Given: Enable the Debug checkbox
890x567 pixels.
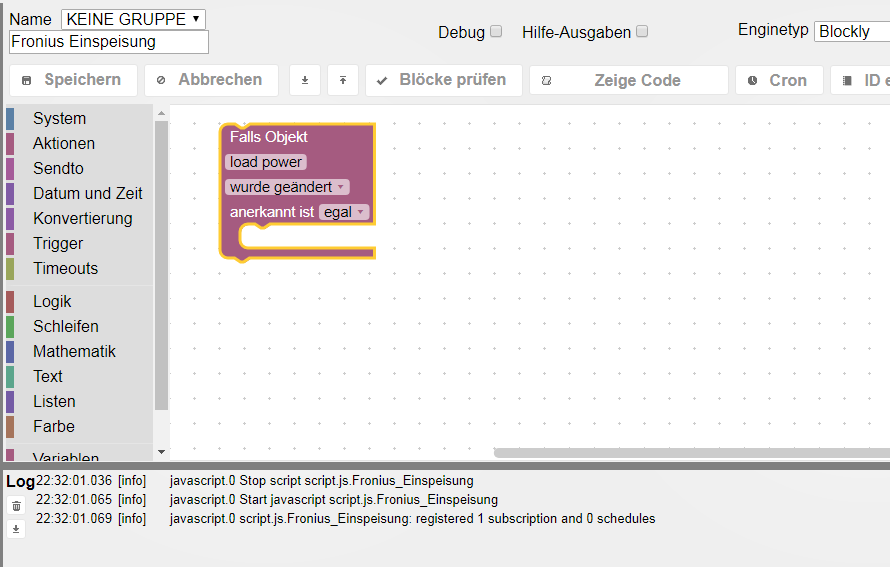Looking at the screenshot, I should (496, 31).
